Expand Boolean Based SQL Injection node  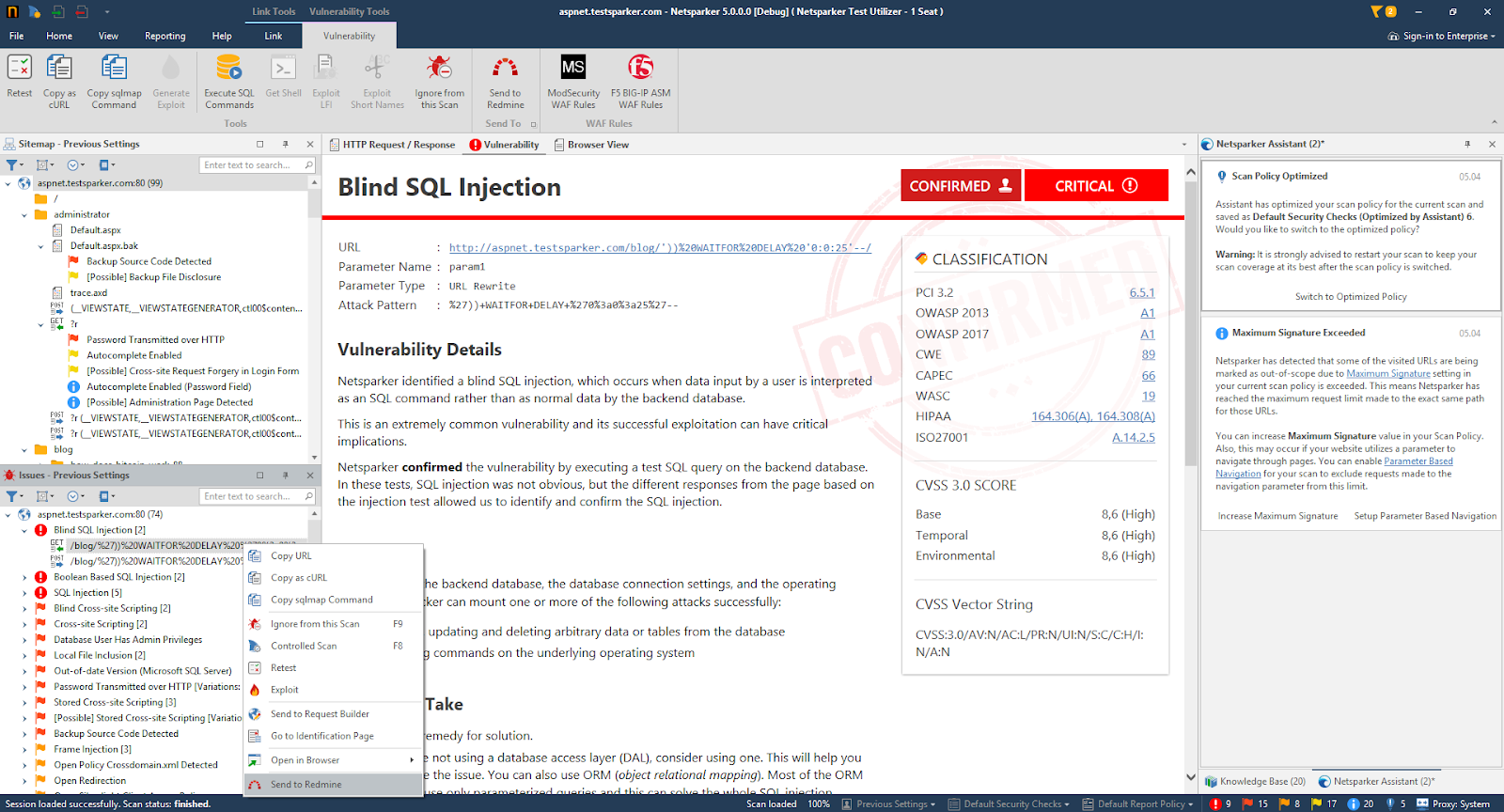pos(24,577)
